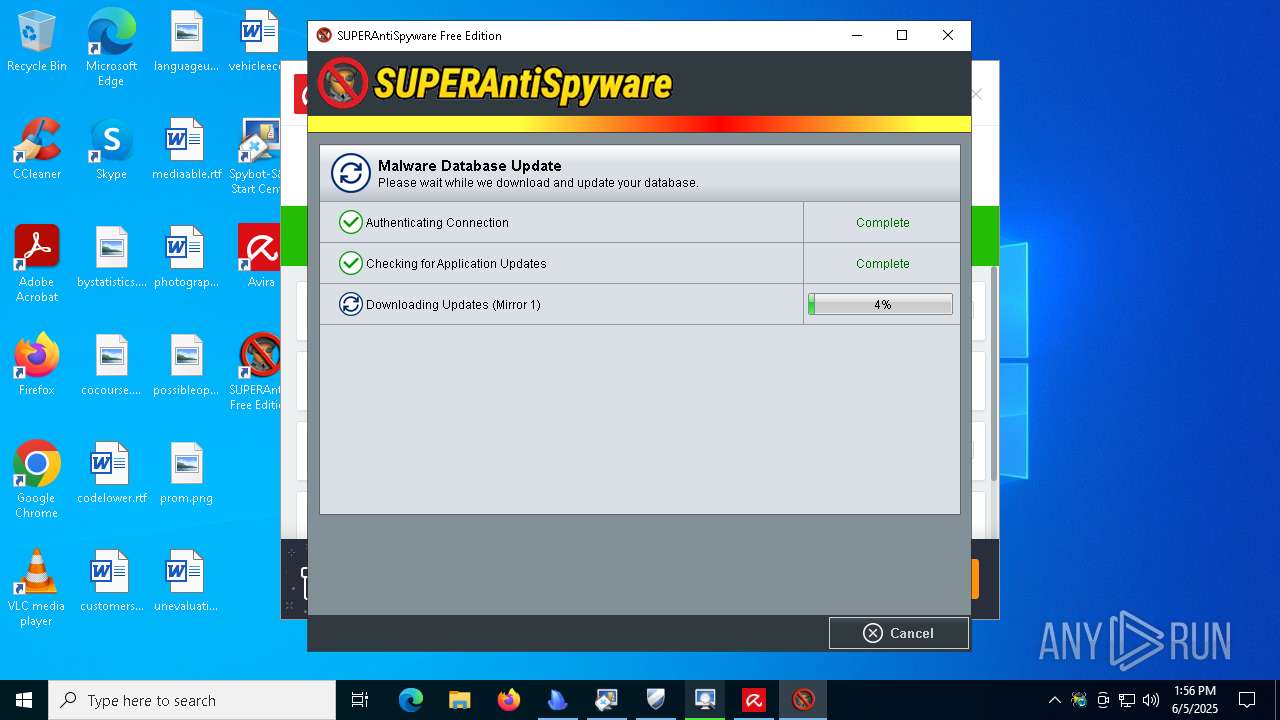Click the SUPERAntiSpyware title bar icon
Viewport: 1280px width, 720px height.
tap(324, 35)
